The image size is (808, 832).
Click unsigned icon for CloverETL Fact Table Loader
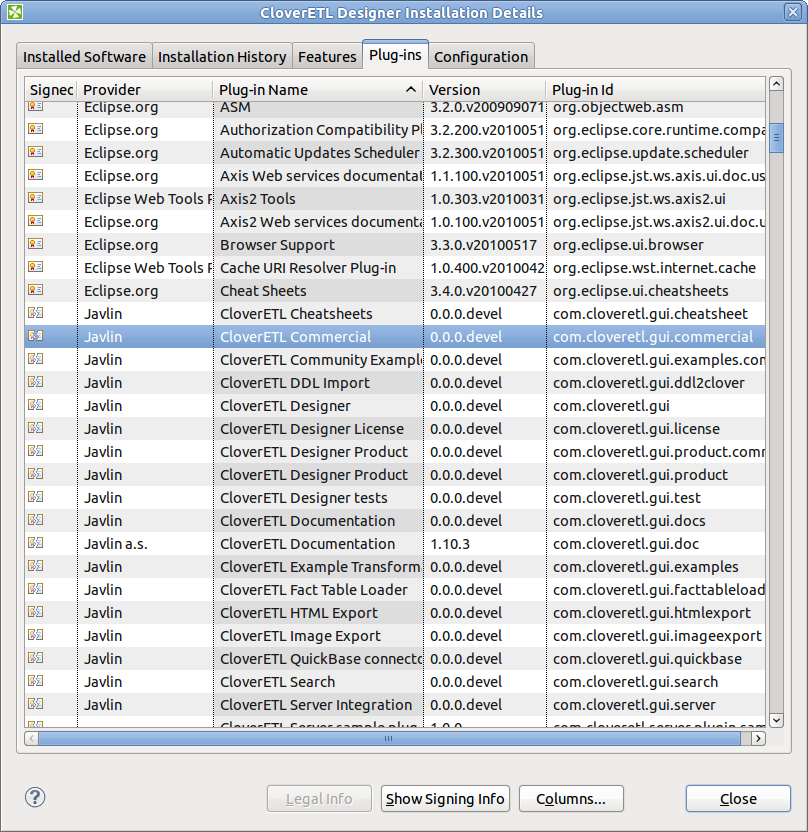(x=36, y=589)
